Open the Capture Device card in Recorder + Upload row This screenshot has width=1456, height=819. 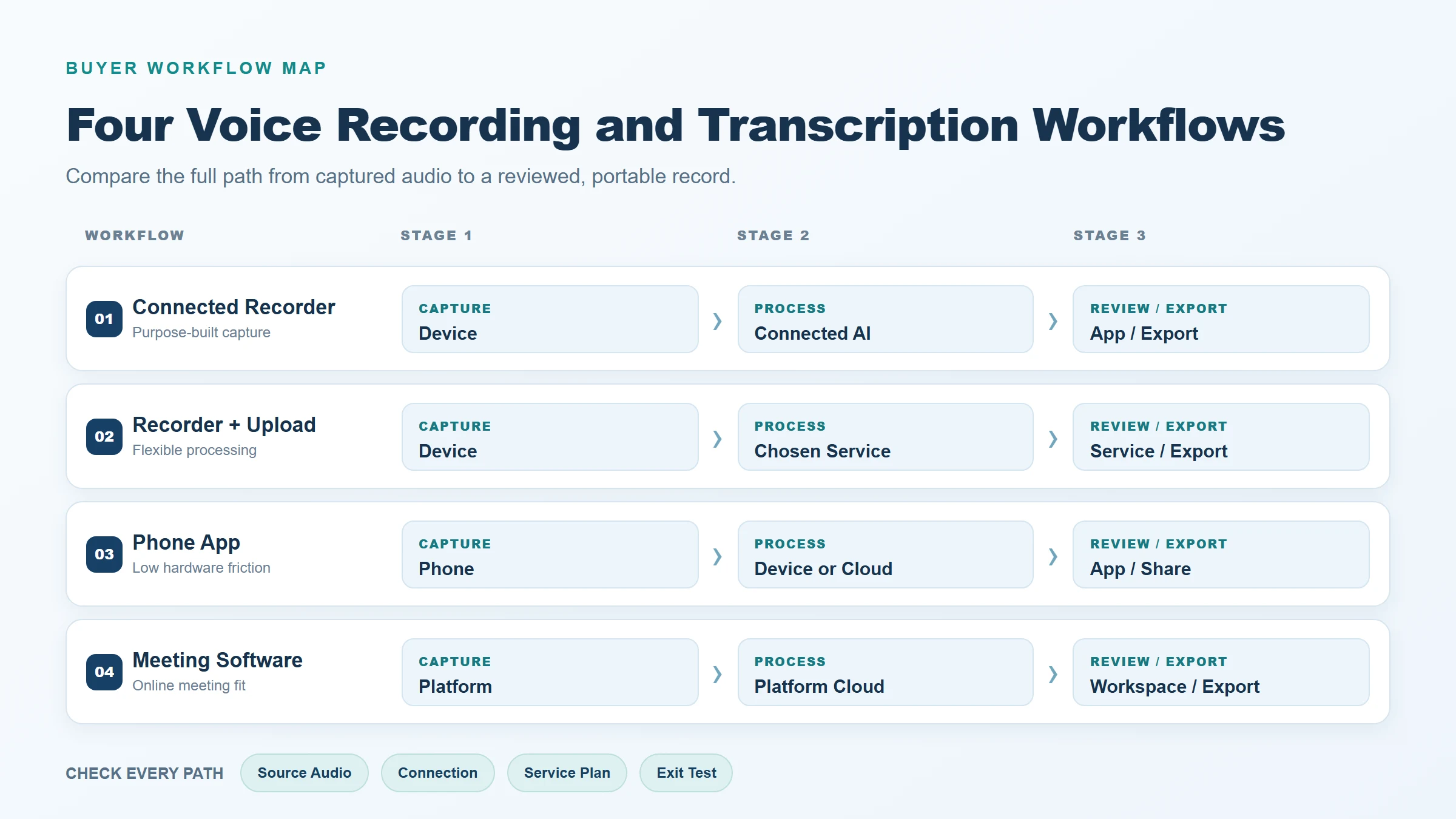pos(550,437)
